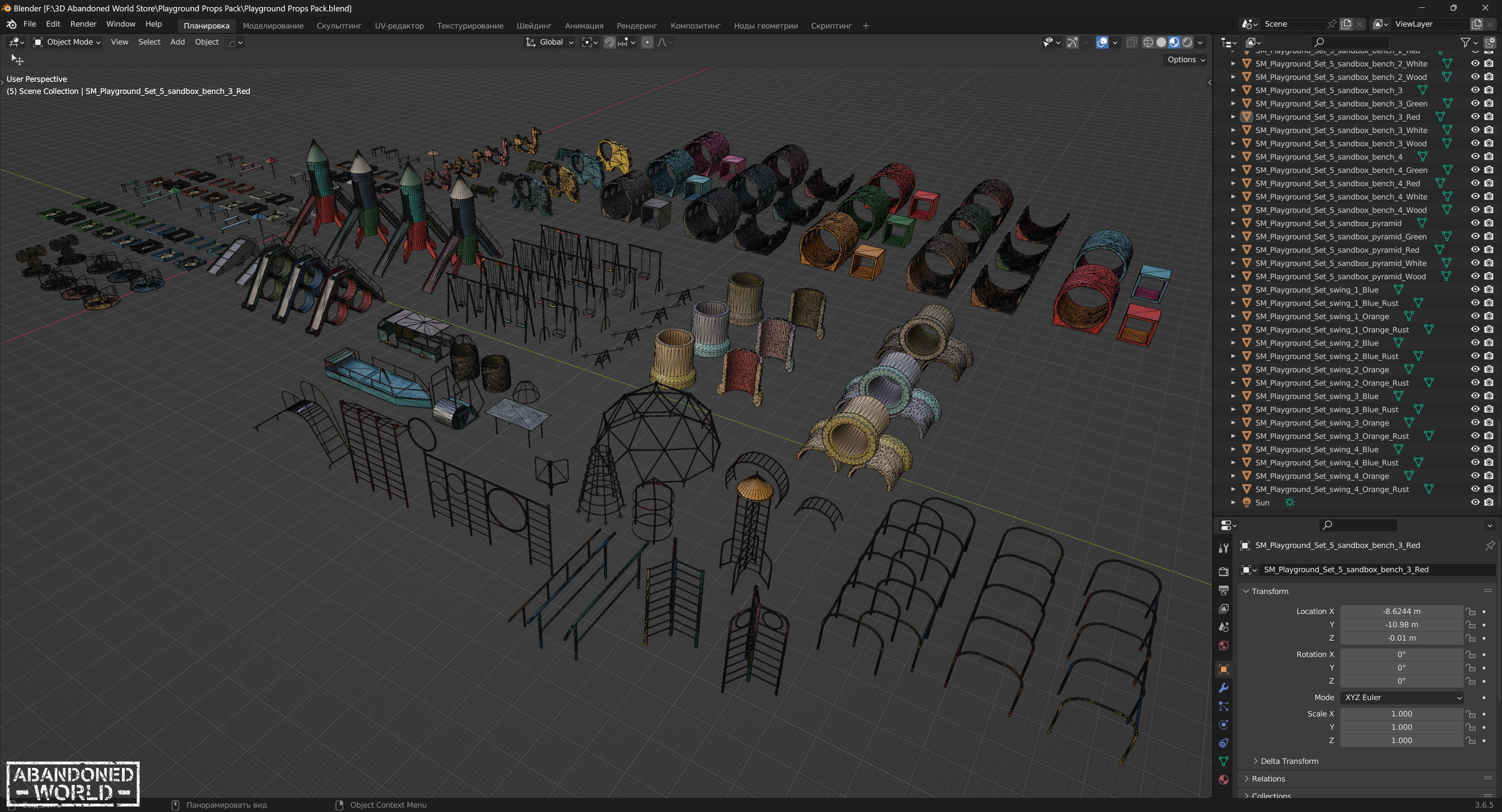Open the Object Constraints properties tab

coord(1223,743)
